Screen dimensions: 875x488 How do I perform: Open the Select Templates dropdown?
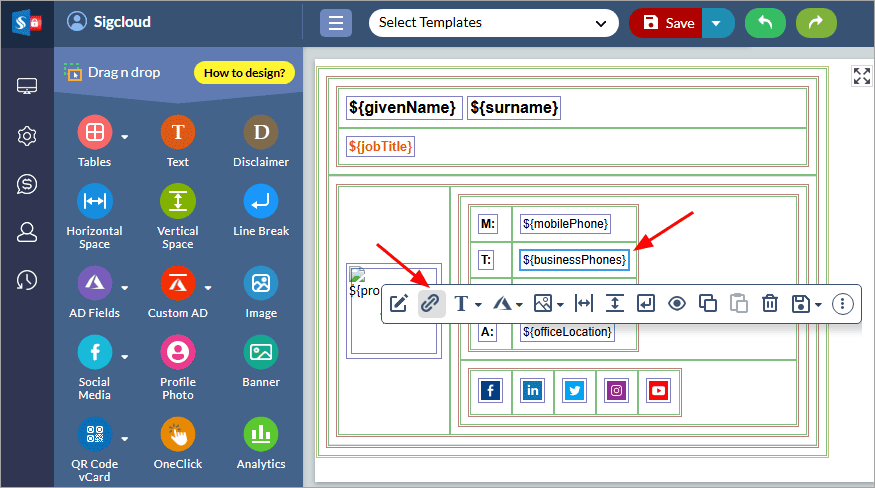click(x=493, y=23)
